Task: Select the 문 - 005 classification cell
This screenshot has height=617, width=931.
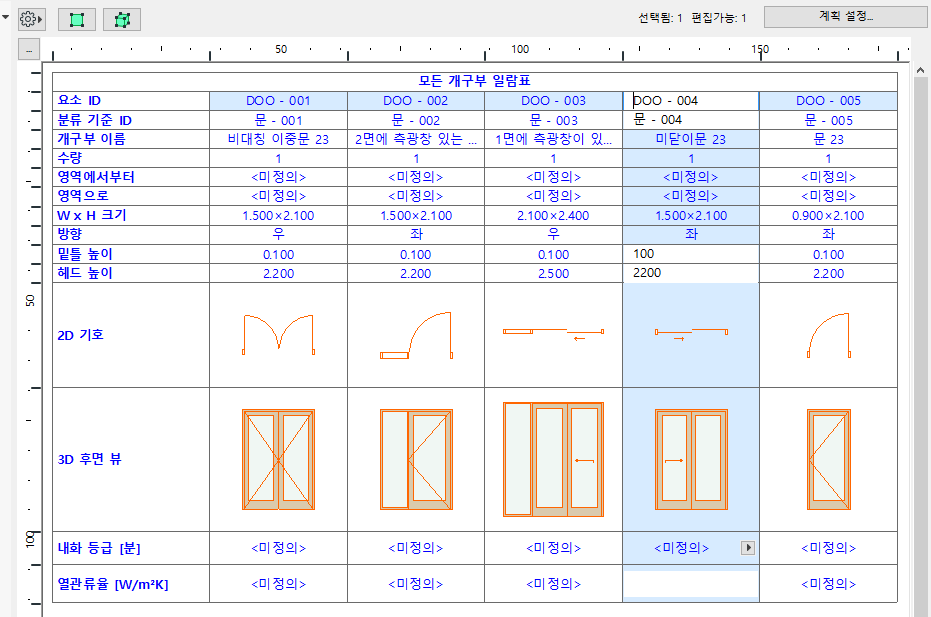Action: point(829,119)
